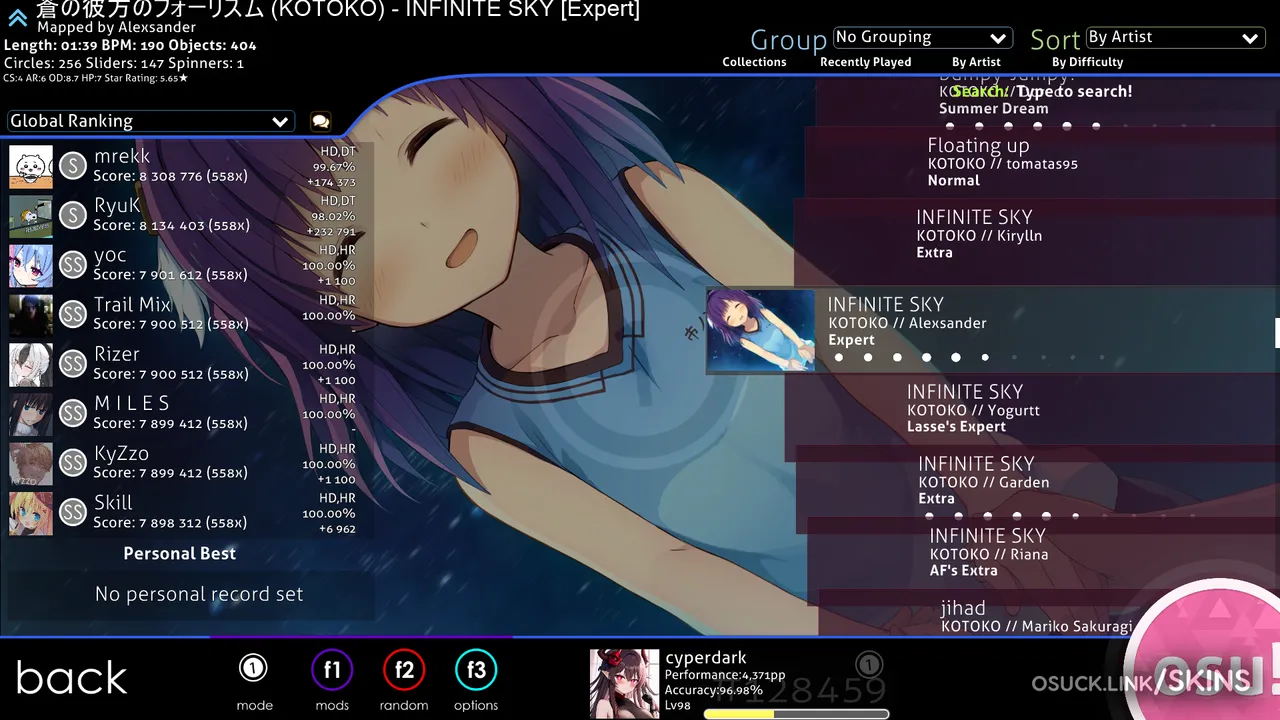The height and width of the screenshot is (720, 1280).
Task: Click RyuK's player avatar
Action: (x=31, y=216)
